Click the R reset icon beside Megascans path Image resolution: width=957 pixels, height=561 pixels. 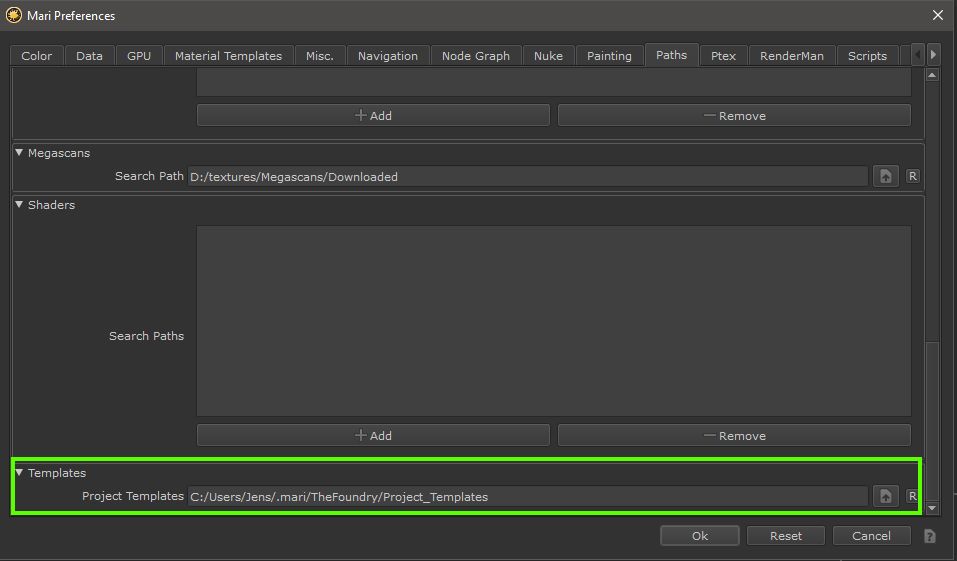(912, 177)
